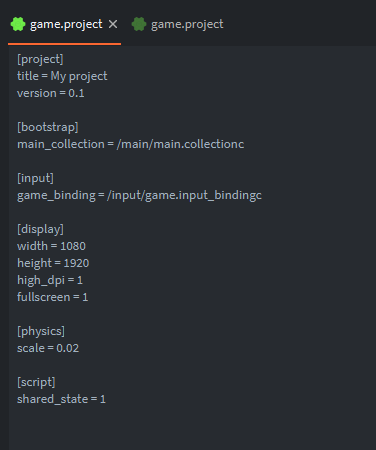Screen dimensions: 376x450
Task: Place cursor on the [input] section header
Action: point(35,178)
